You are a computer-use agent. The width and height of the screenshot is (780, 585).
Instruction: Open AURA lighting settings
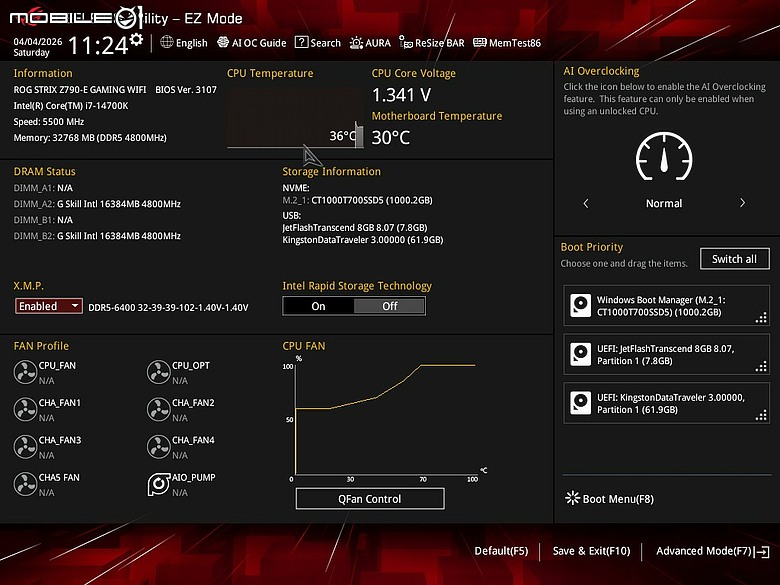[371, 43]
